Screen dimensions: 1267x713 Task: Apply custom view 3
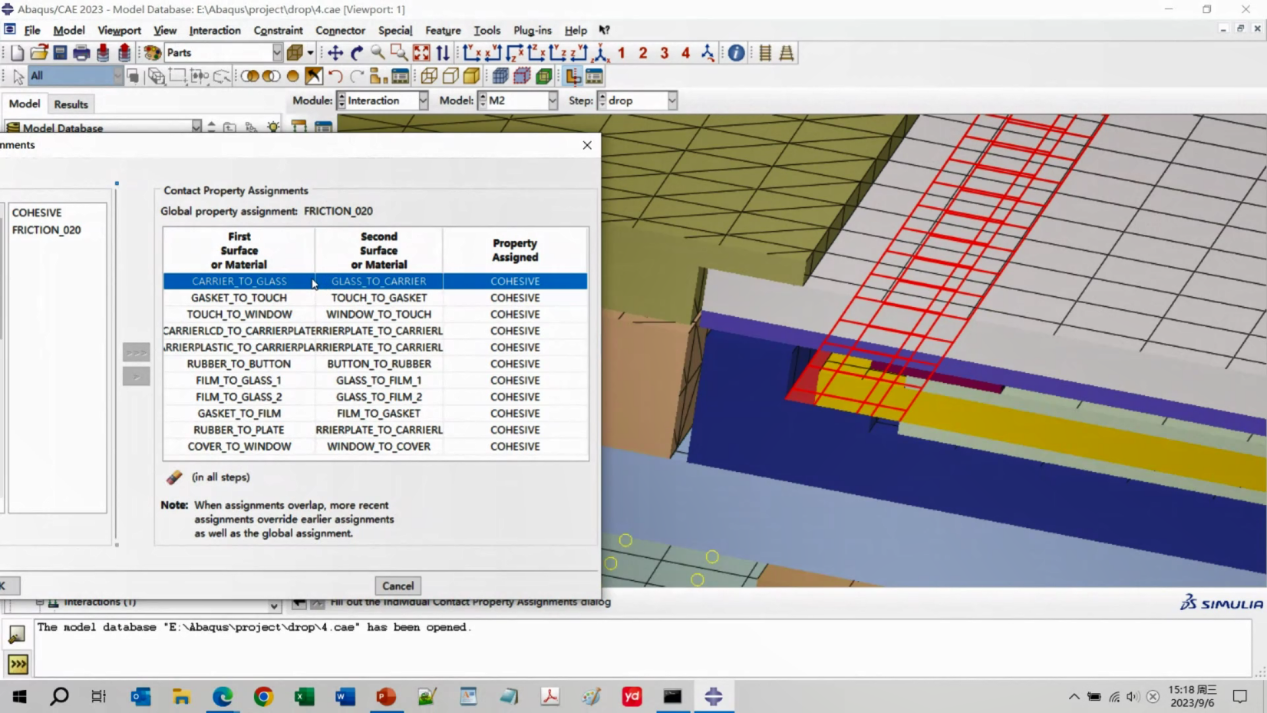[664, 53]
